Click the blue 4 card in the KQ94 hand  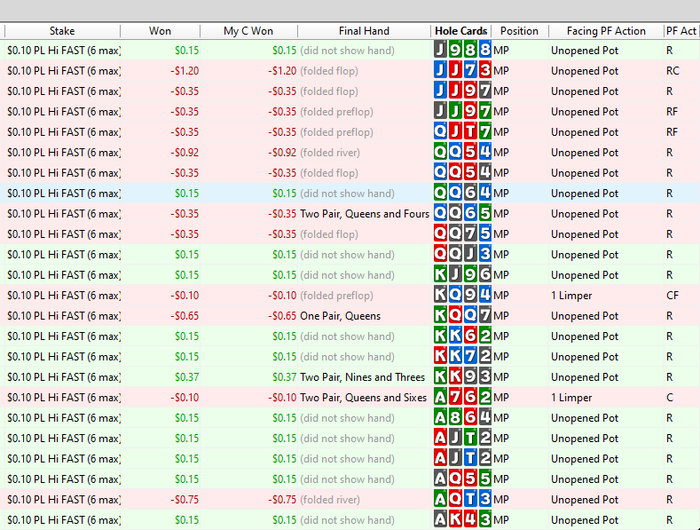[485, 295]
